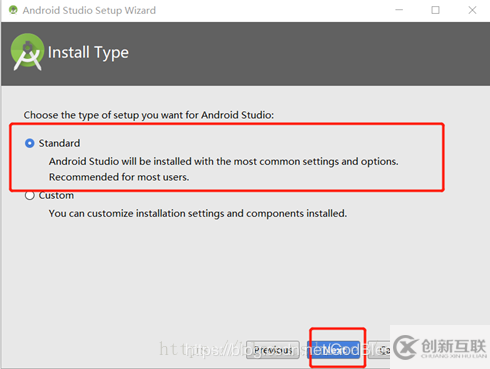Click the 'Choose the type of setup' prompt
Image resolution: width=490 pixels, height=369 pixels.
pos(149,115)
